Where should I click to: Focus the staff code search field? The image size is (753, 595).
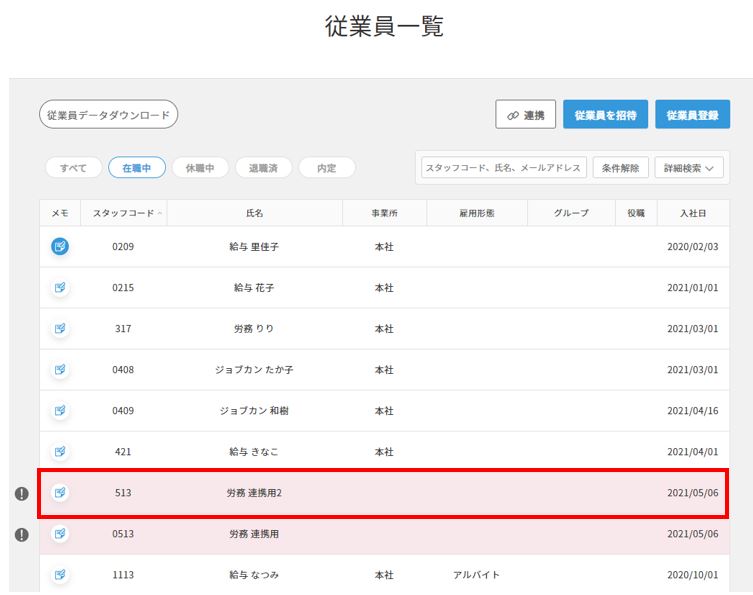coord(503,168)
